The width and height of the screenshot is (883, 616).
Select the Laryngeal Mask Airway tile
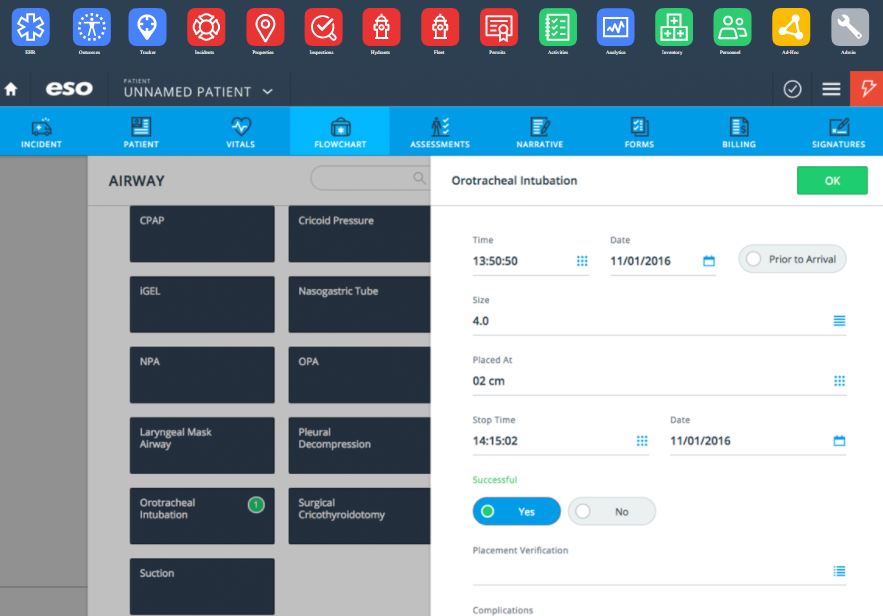[x=202, y=445]
